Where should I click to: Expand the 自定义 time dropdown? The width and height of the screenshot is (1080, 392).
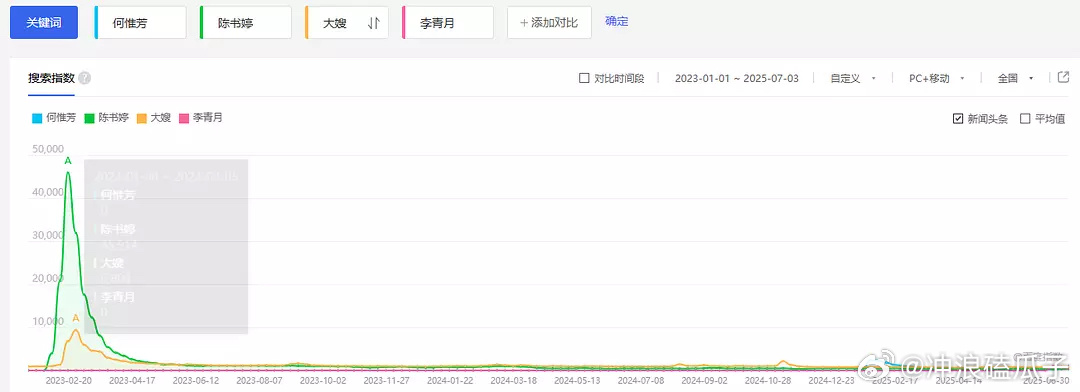coord(853,79)
